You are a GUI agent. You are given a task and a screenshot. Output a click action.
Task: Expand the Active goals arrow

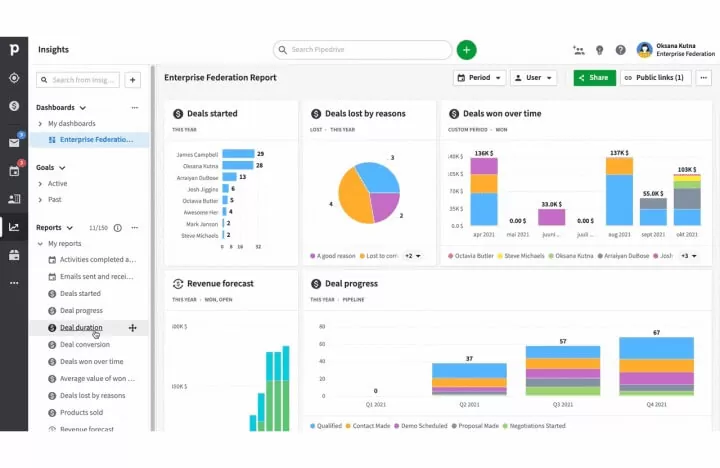pyautogui.click(x=40, y=184)
